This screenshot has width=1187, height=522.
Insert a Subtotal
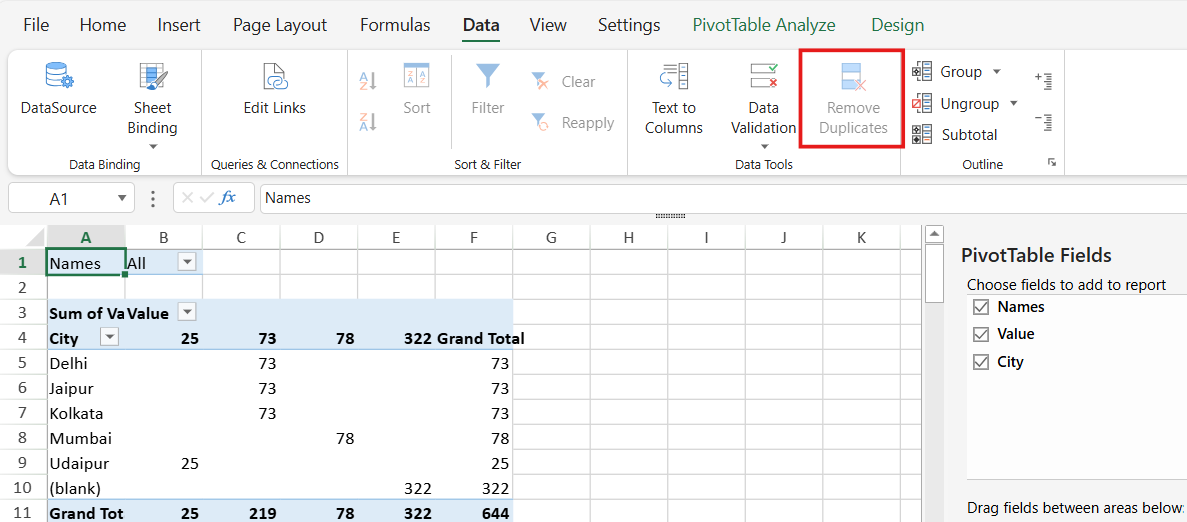[x=955, y=135]
